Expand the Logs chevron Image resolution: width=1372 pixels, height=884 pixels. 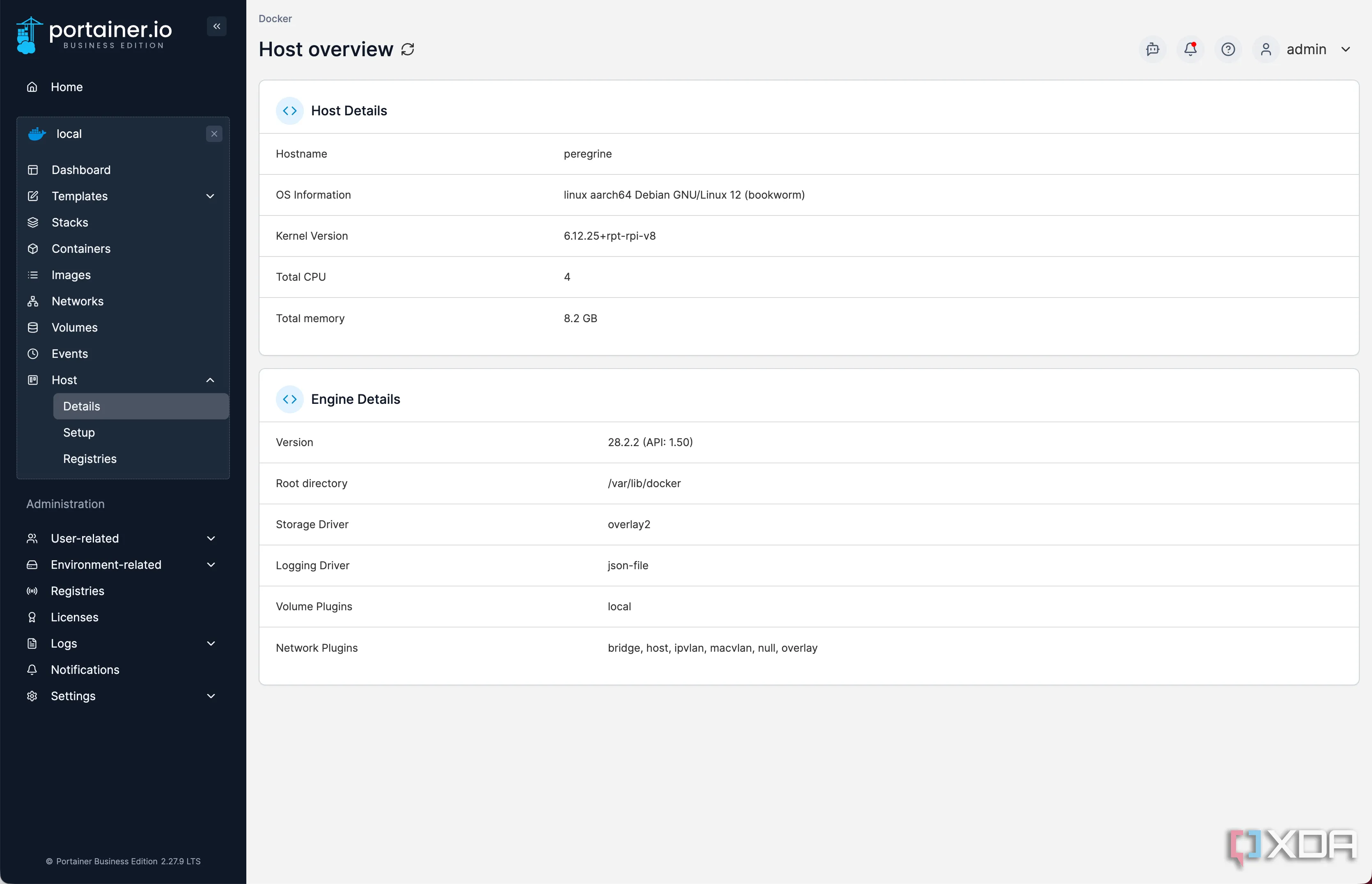tap(211, 644)
